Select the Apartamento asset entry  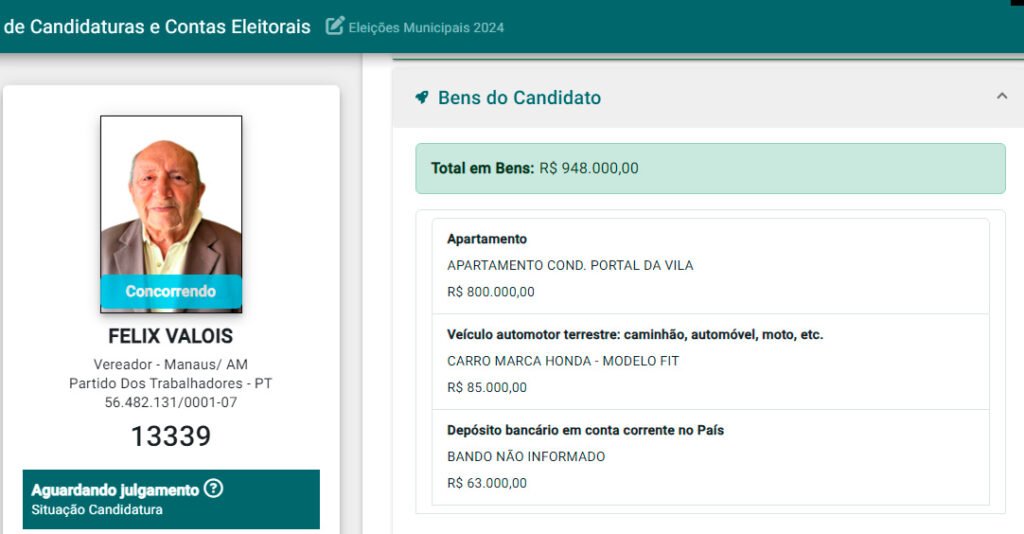coord(710,266)
